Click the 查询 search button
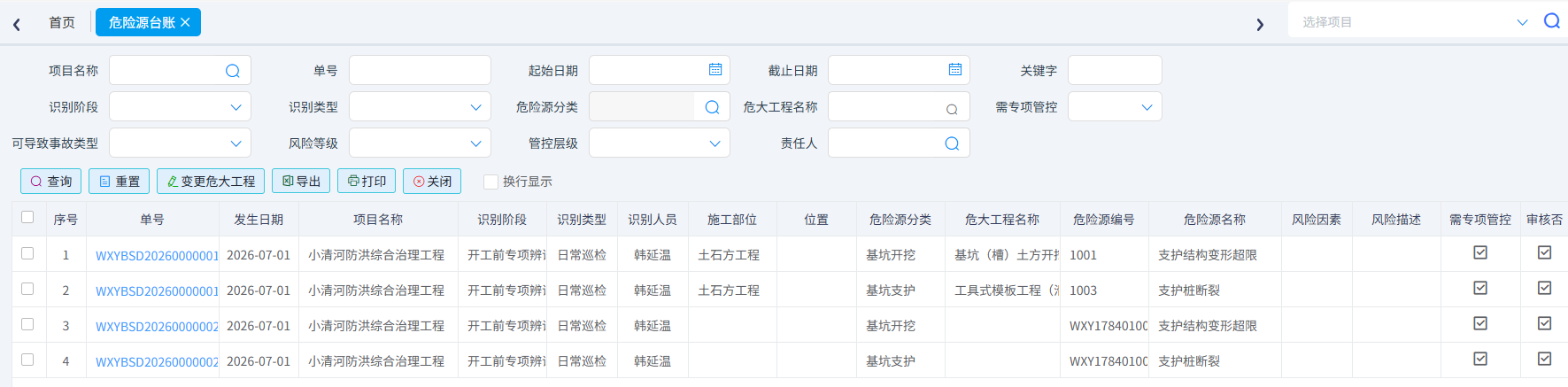This screenshot has height=387, width=1568. click(x=51, y=181)
